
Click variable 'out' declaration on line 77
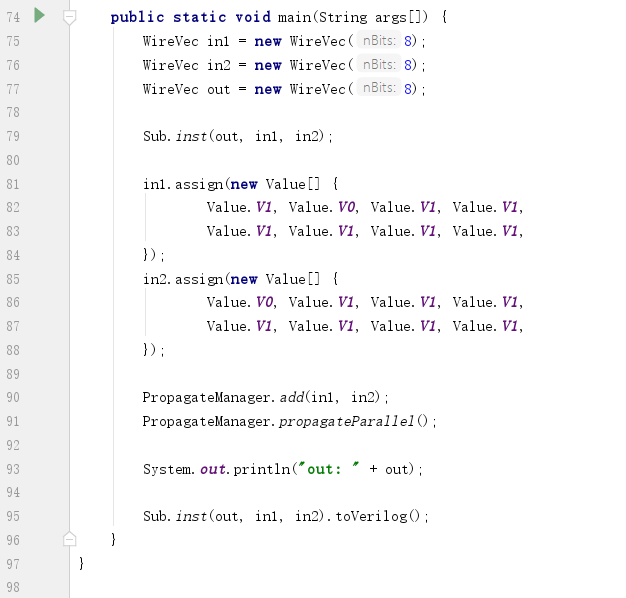(218, 89)
